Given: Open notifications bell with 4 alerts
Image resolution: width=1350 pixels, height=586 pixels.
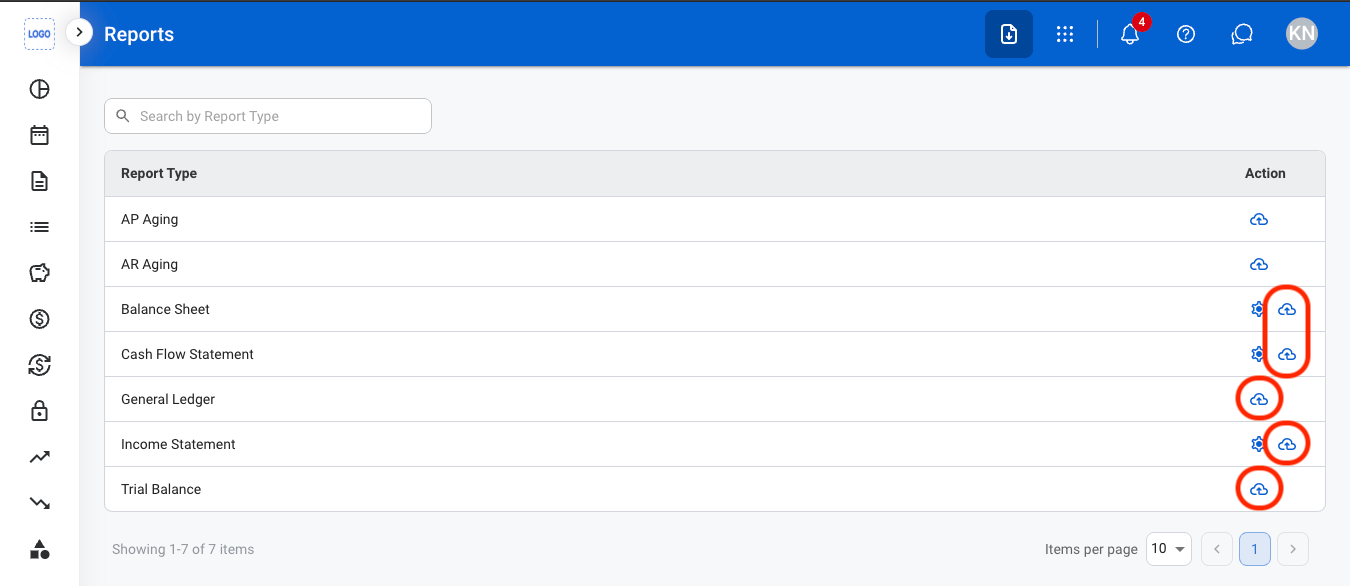Looking at the screenshot, I should point(1130,34).
